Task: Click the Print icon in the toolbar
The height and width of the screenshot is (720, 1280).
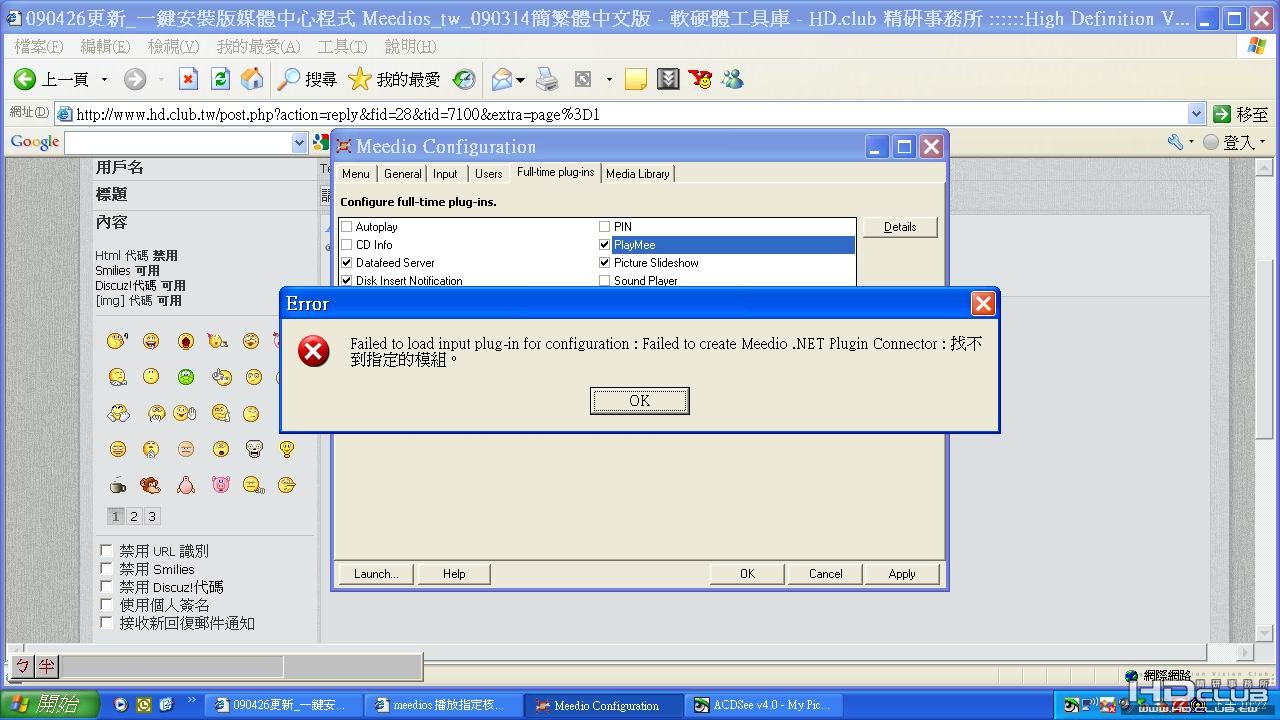Action: 547,79
